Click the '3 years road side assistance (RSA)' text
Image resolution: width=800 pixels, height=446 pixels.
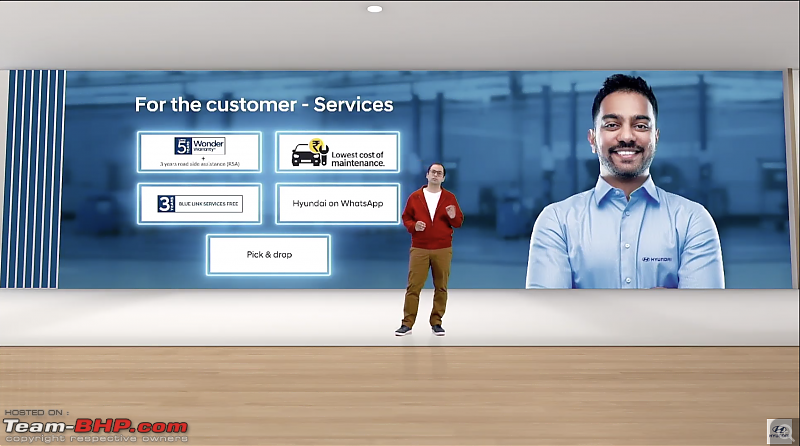[199, 164]
